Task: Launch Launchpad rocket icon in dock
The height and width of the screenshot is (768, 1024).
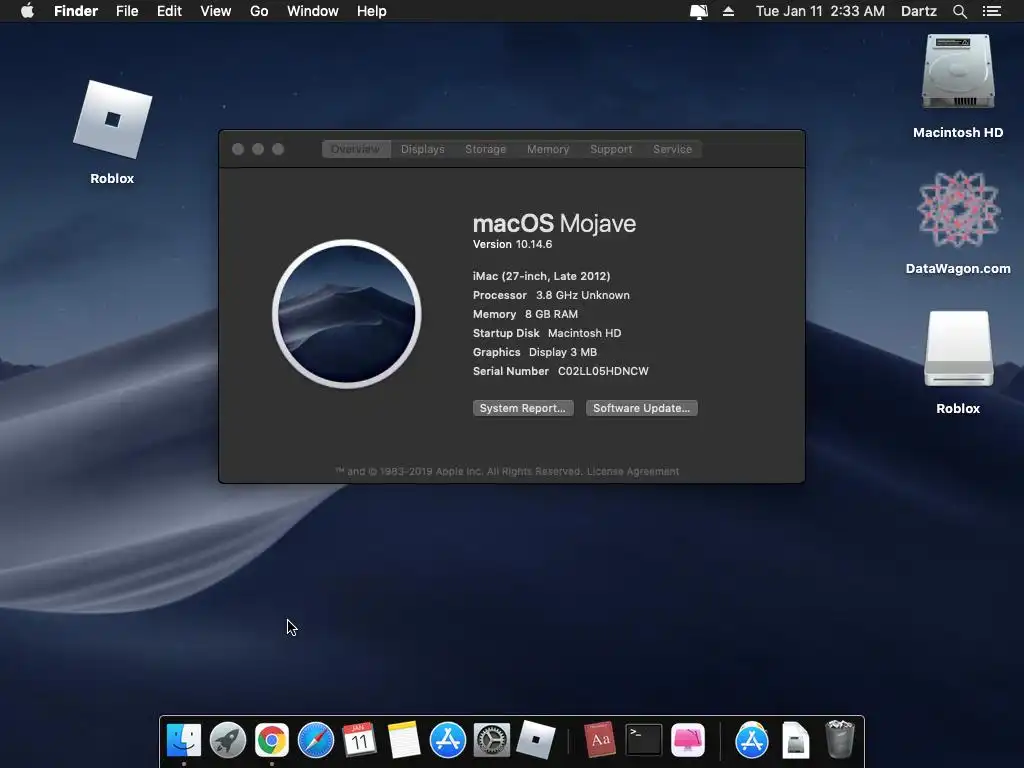Action: [x=228, y=741]
